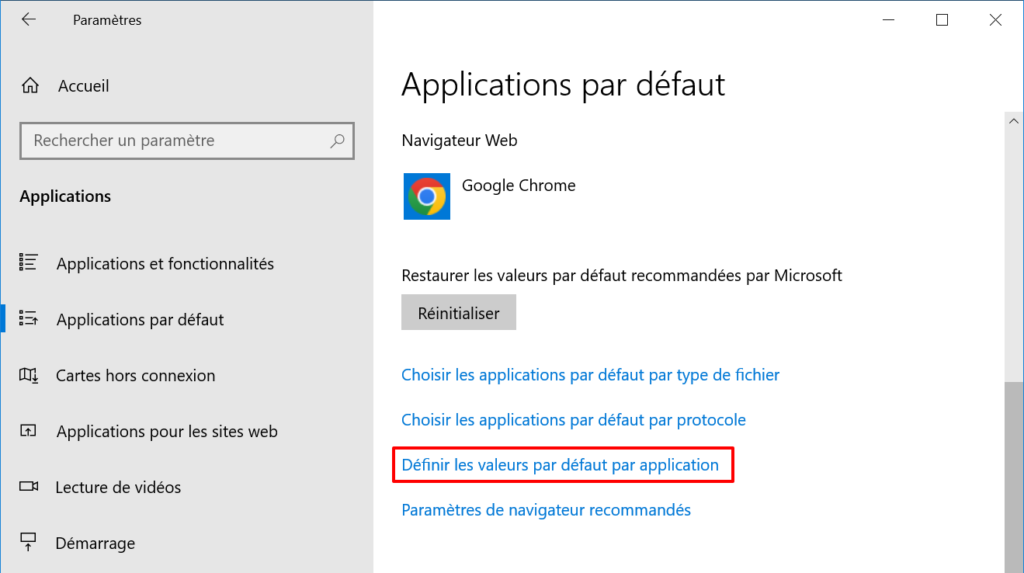Click the Démarrage icon in the sidebar
The height and width of the screenshot is (573, 1024).
point(28,542)
